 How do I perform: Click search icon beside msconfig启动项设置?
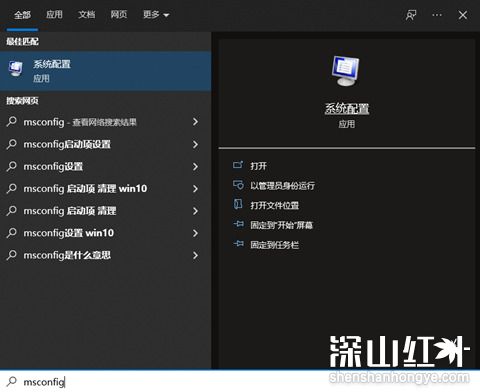tap(12, 144)
